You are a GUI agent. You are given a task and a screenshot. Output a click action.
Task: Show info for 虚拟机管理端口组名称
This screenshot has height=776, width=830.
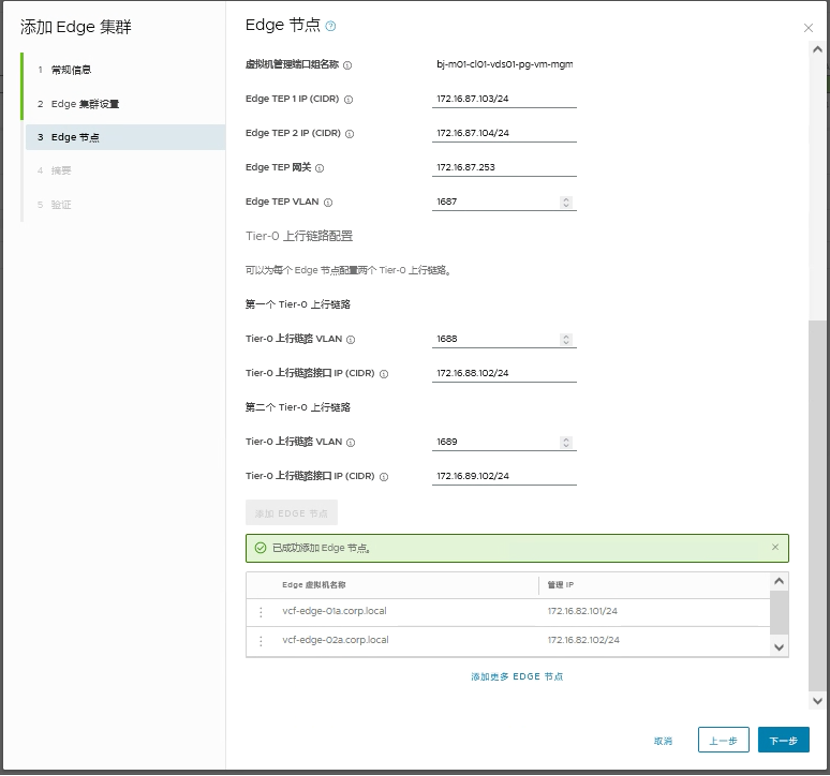tap(347, 66)
